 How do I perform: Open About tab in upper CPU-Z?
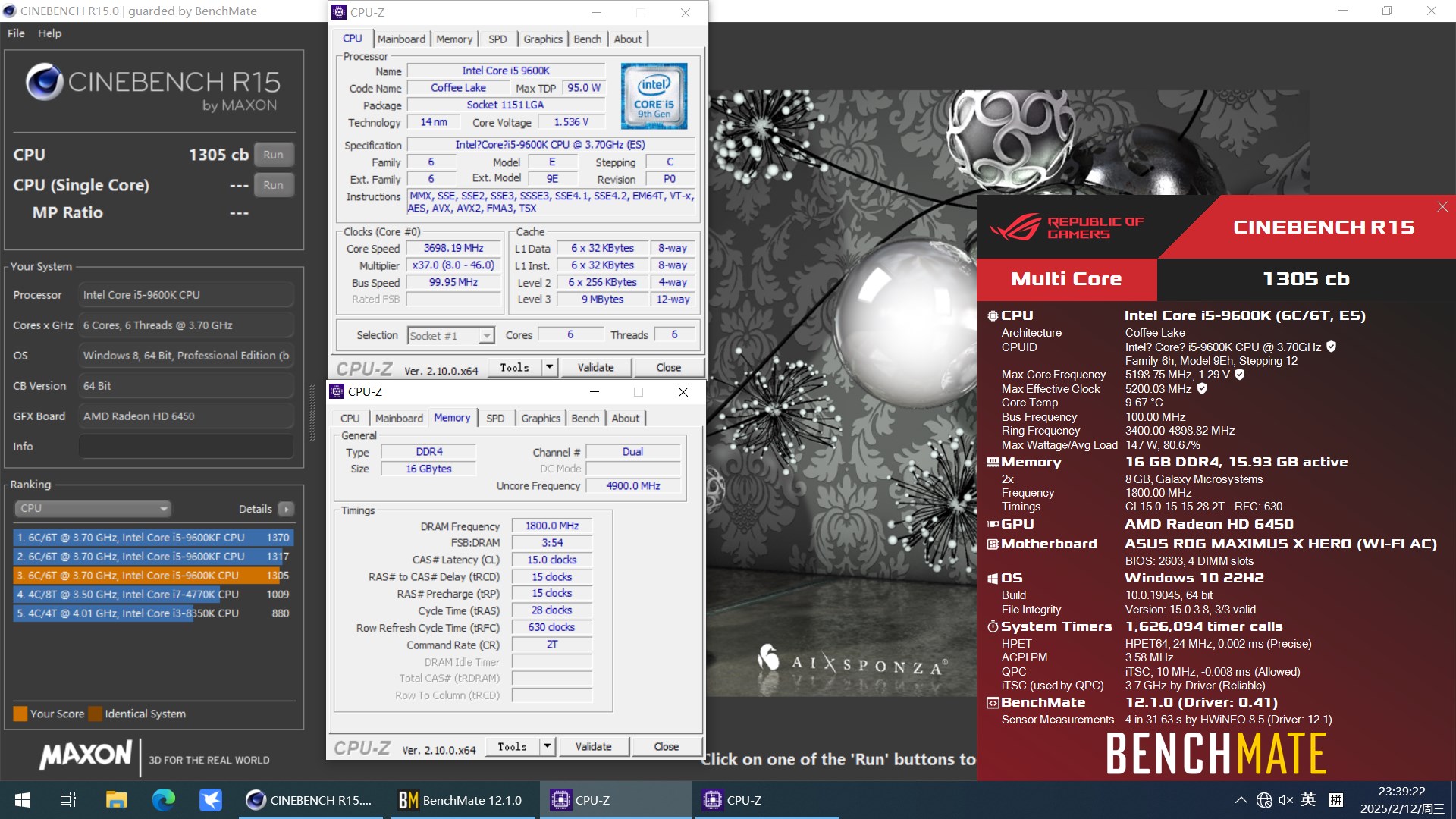(x=628, y=39)
